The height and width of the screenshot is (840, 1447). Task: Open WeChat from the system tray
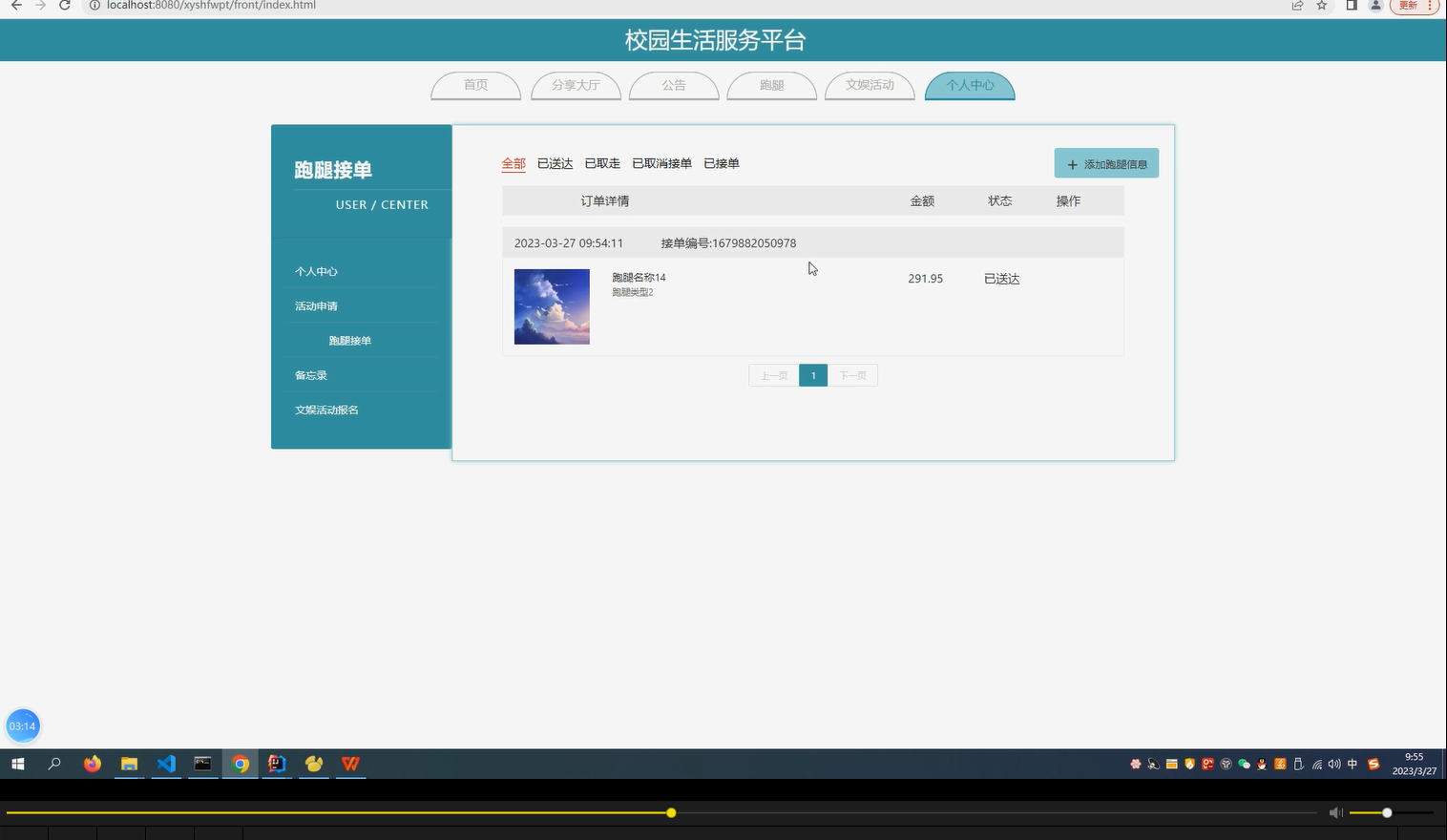point(1244,764)
